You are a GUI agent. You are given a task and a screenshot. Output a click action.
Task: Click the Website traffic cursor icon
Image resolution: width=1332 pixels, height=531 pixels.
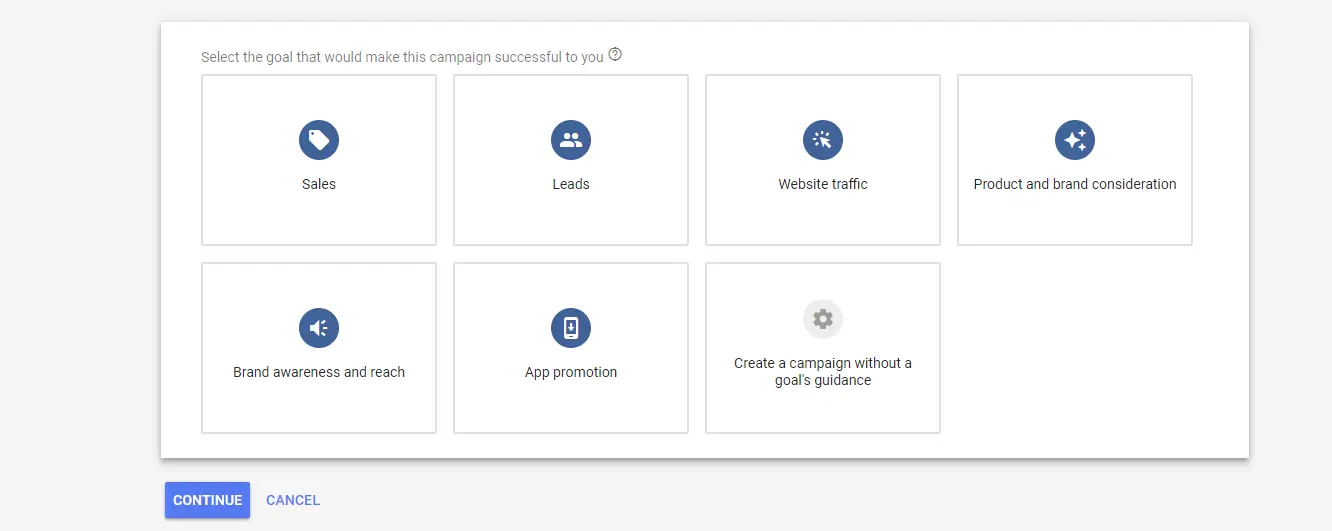(823, 140)
